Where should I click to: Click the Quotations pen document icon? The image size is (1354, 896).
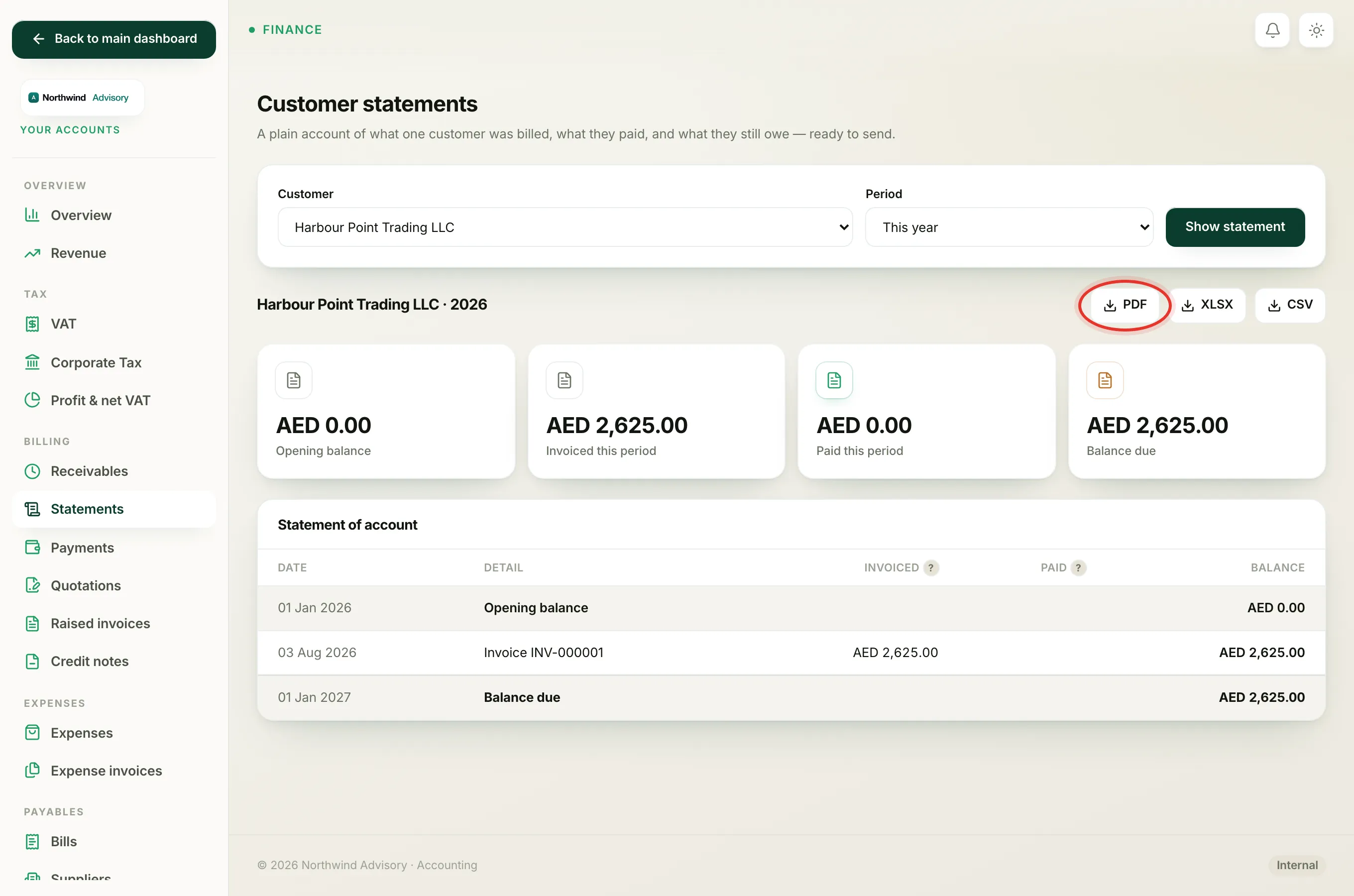click(32, 585)
